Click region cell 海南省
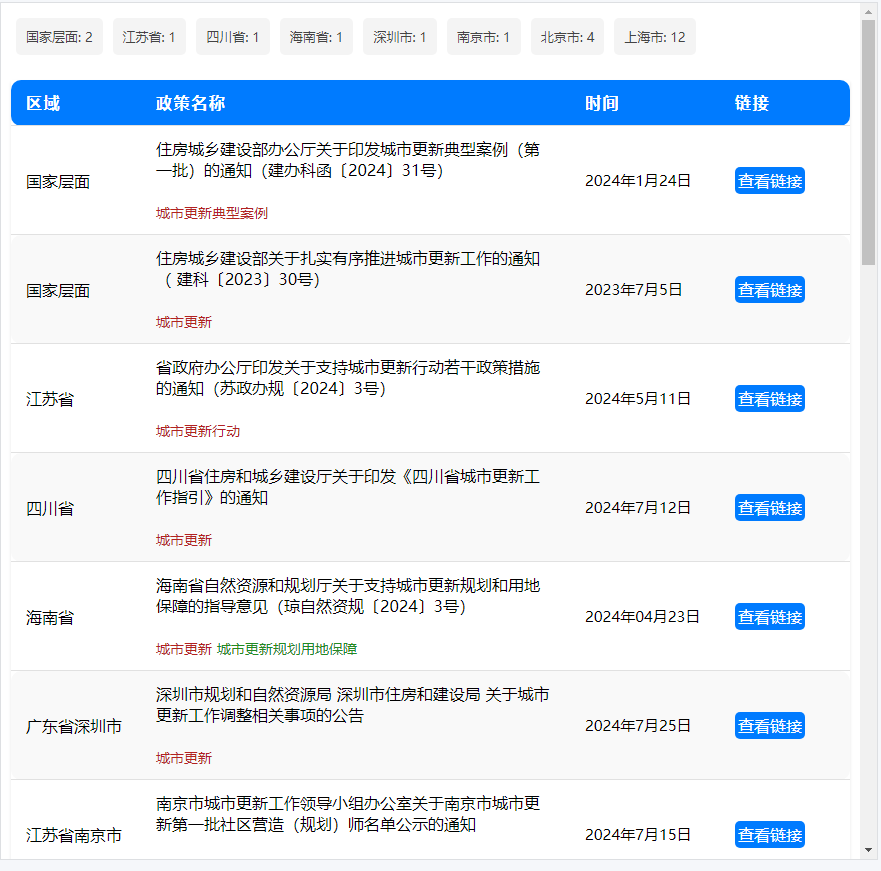Screen dimensions: 881x871 coord(50,618)
